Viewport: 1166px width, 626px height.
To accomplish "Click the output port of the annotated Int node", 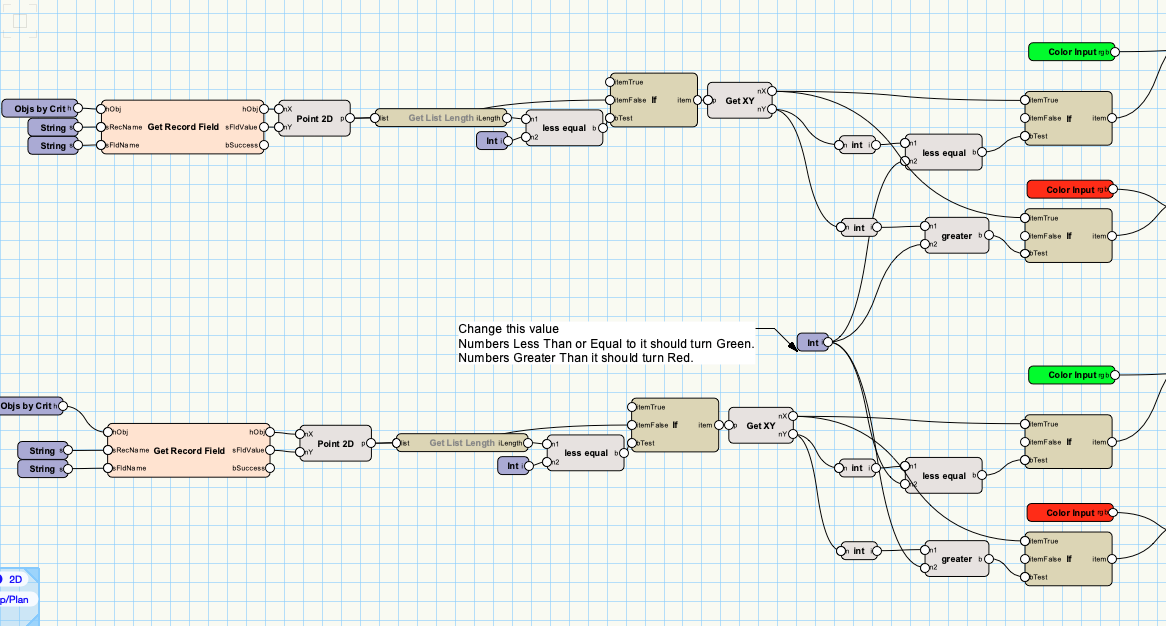I will tap(828, 343).
